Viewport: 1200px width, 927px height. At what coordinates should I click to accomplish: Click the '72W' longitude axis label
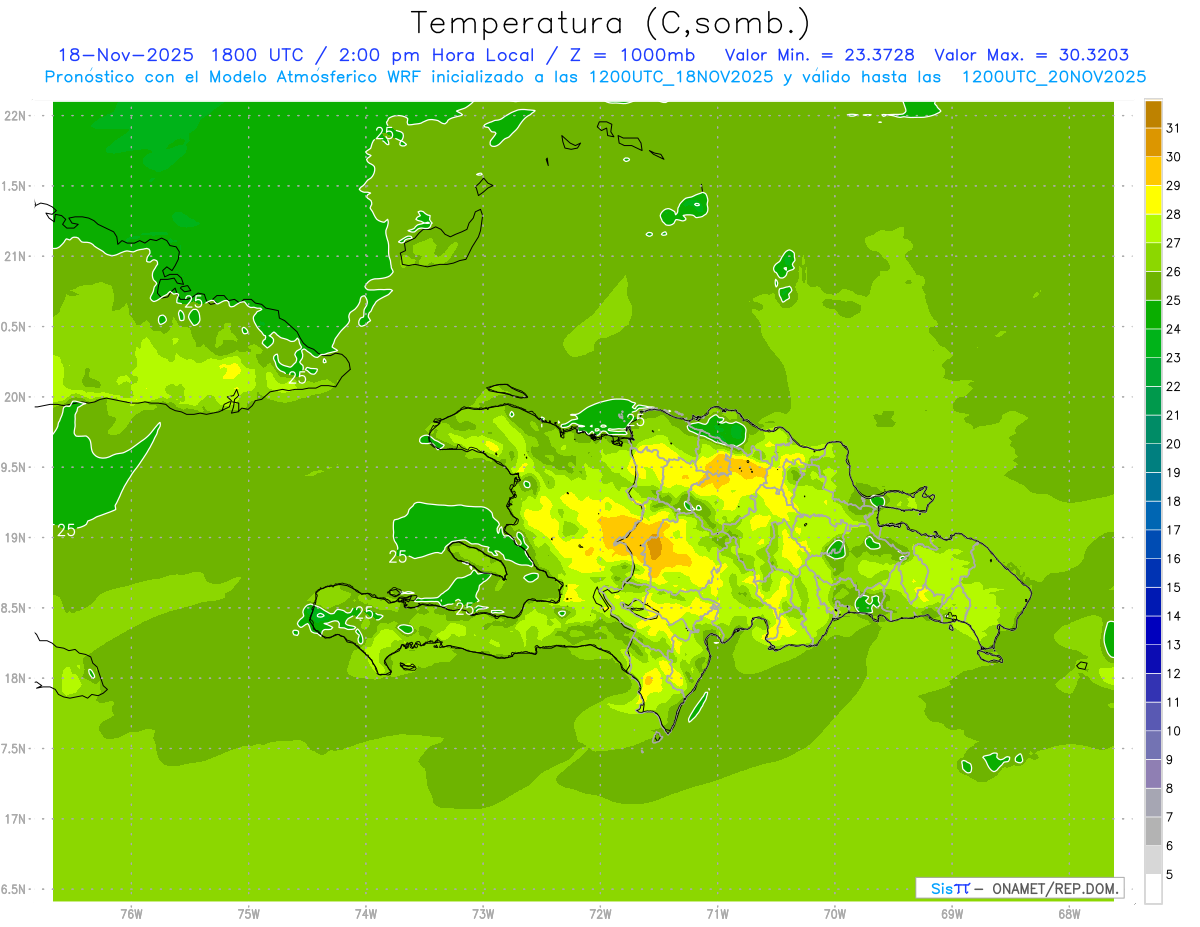[x=601, y=914]
